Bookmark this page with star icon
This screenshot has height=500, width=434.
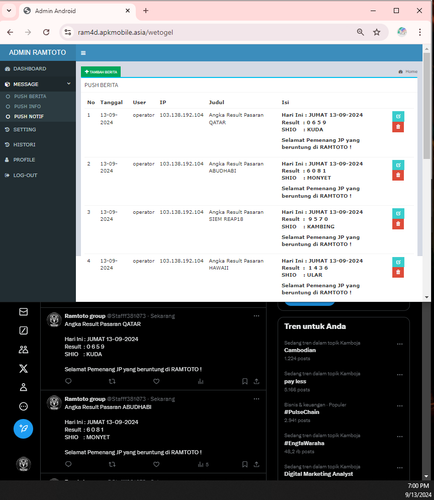coord(377,32)
